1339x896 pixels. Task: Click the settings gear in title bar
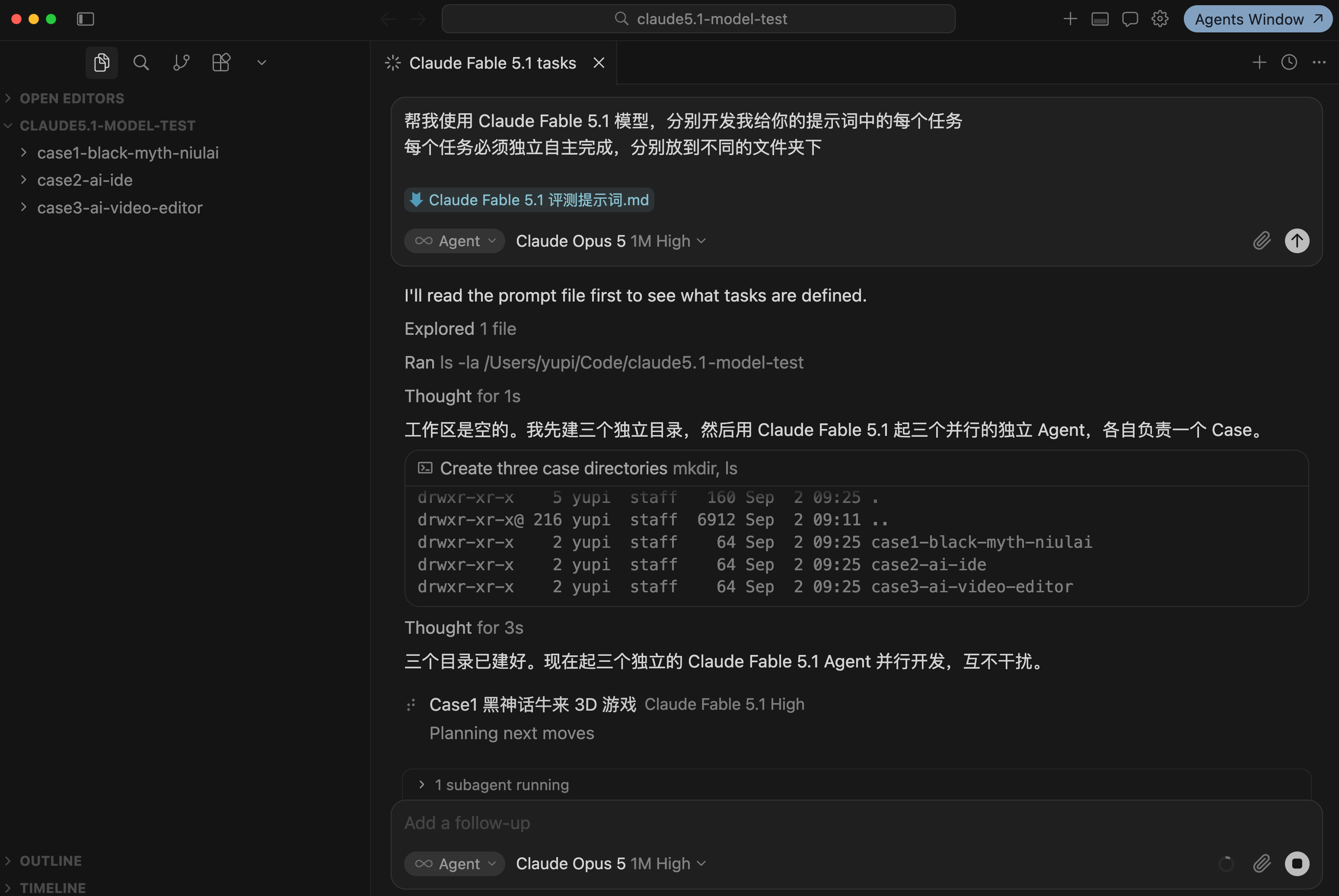pos(1160,19)
